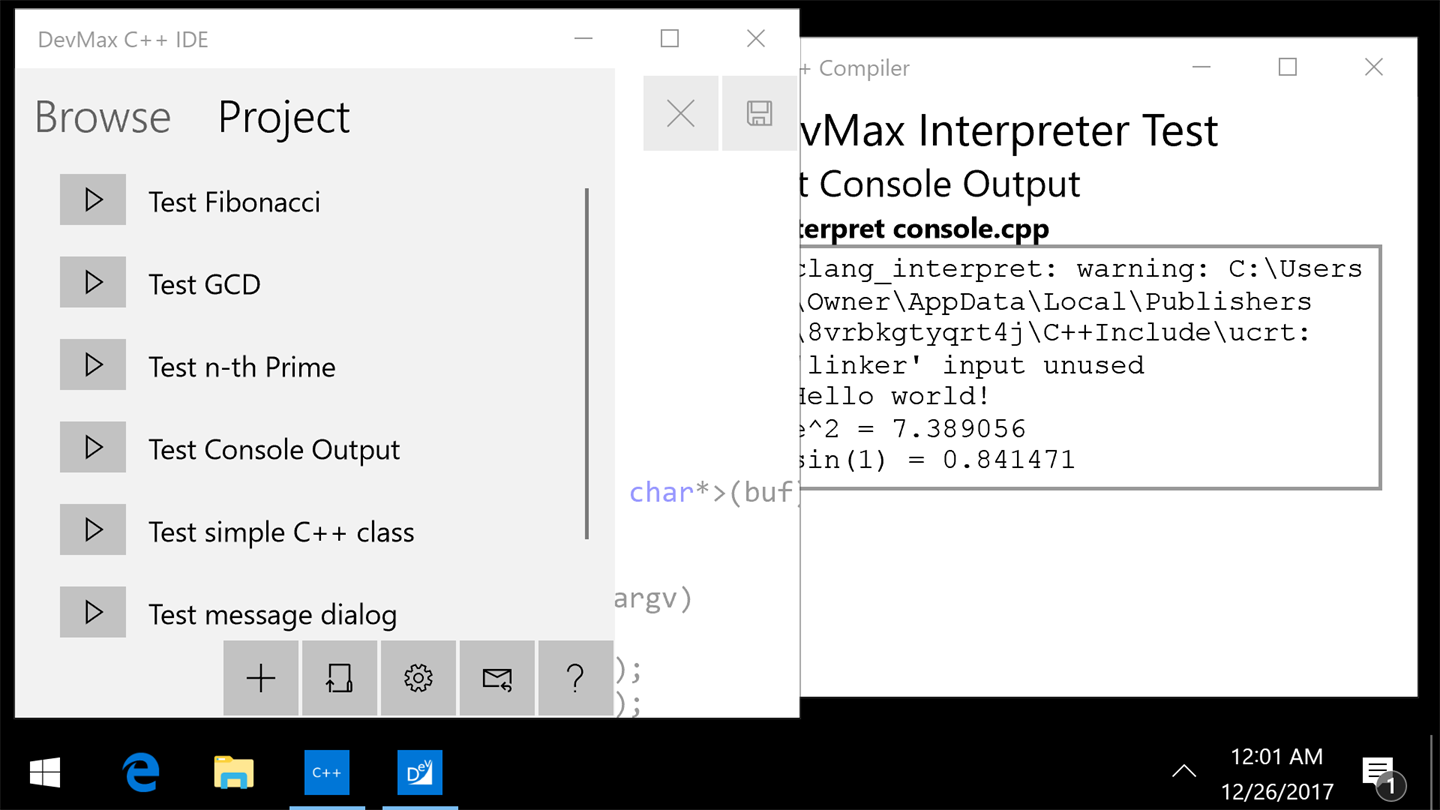Switch to the Project tab
1440x810 pixels.
(x=284, y=117)
